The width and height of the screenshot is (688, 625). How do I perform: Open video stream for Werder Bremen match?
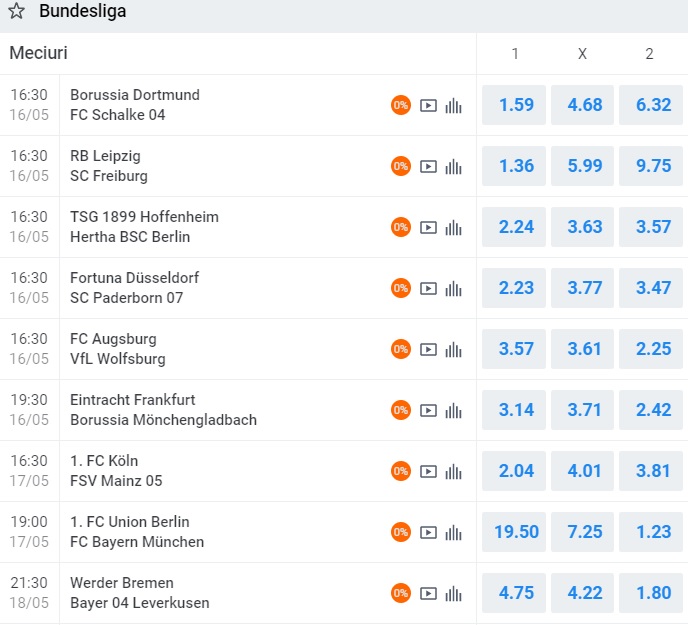[x=428, y=593]
